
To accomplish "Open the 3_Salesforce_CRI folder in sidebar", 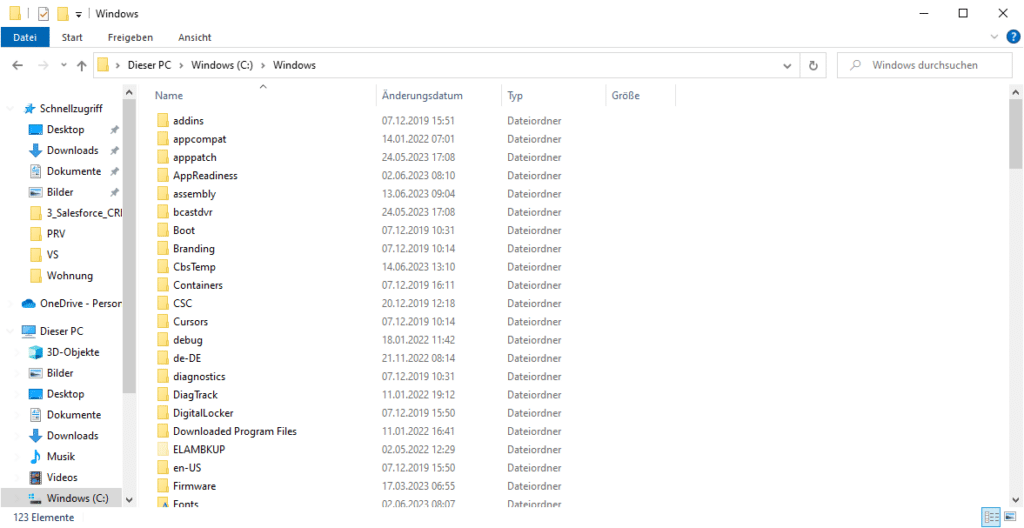I will pyautogui.click(x=84, y=213).
